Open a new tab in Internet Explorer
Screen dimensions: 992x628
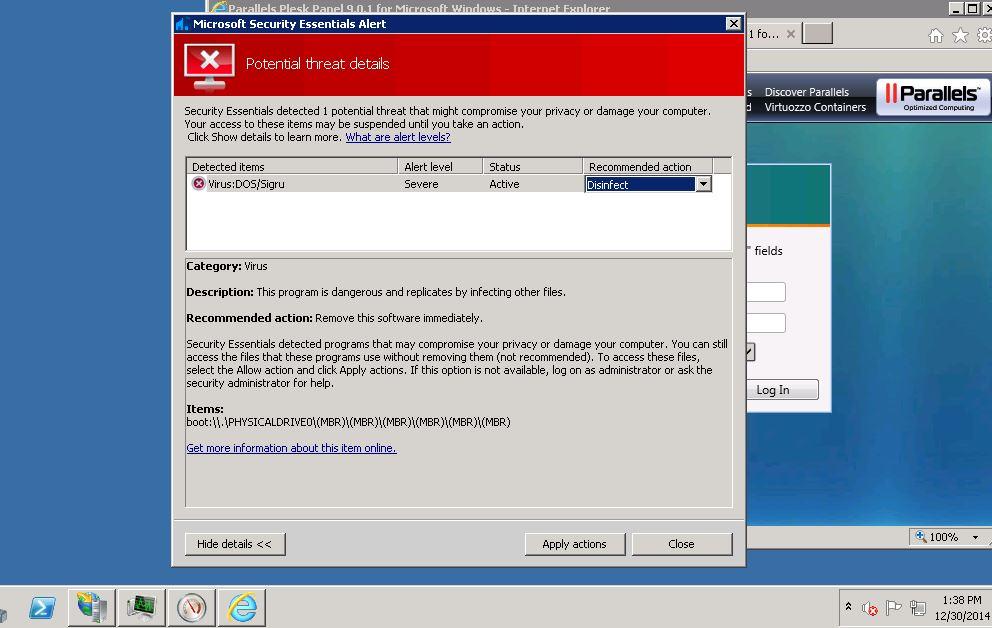click(817, 34)
